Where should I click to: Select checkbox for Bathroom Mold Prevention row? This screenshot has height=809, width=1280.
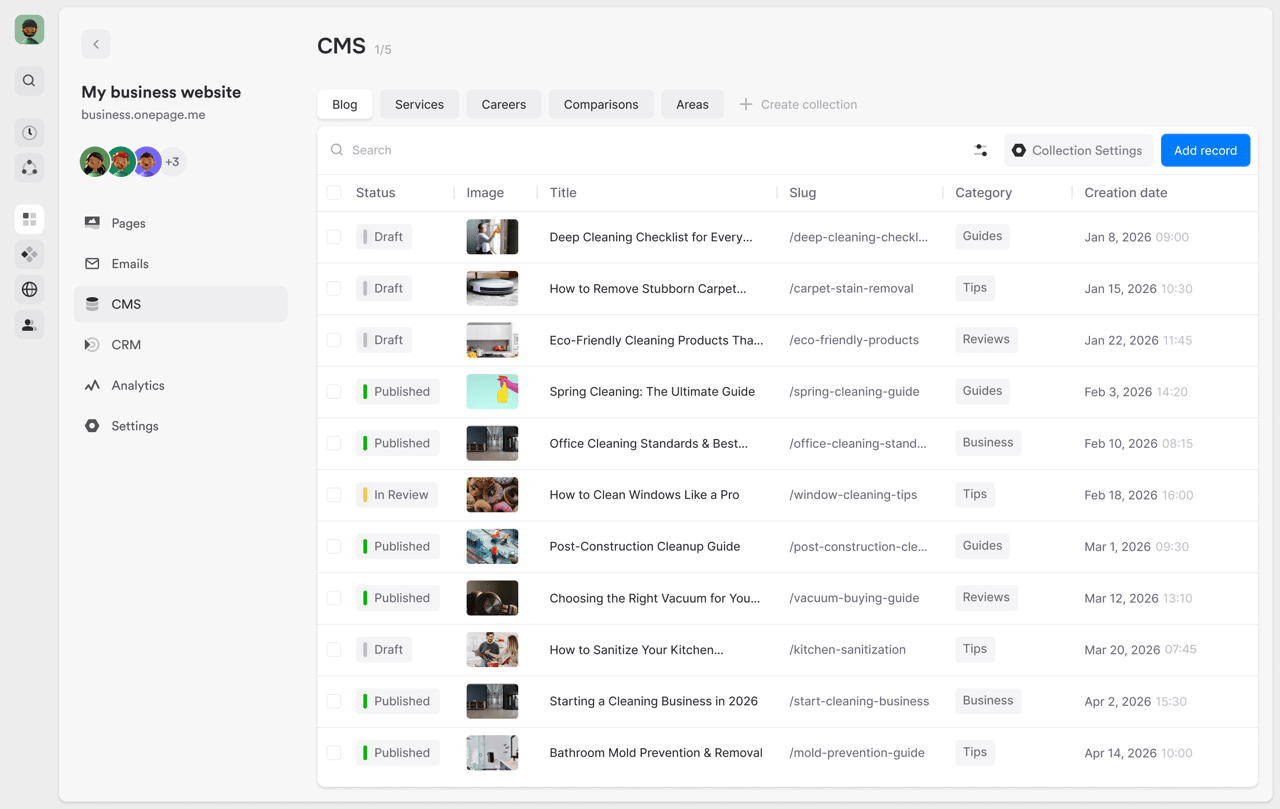pos(334,753)
